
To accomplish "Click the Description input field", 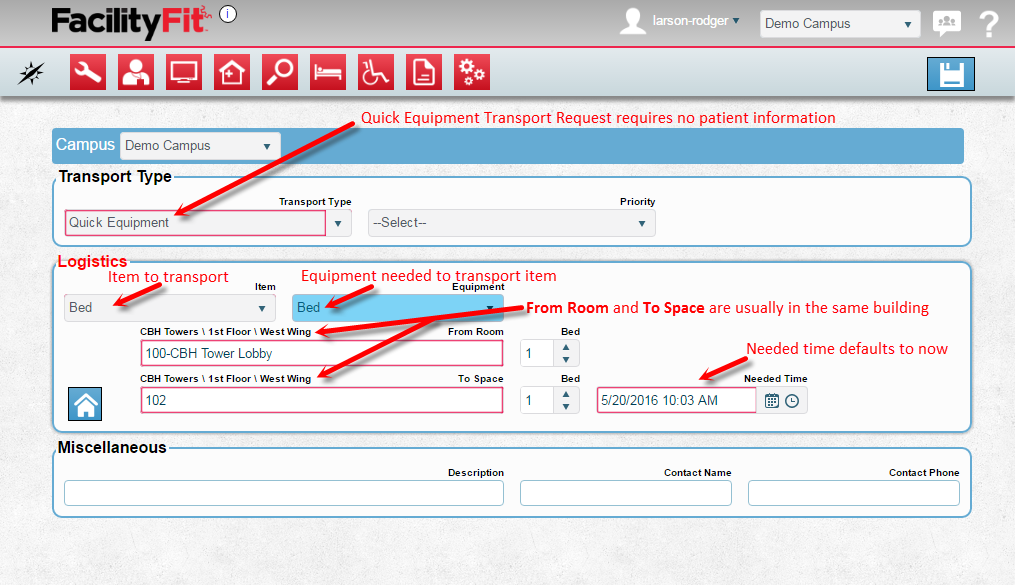I will pos(284,493).
